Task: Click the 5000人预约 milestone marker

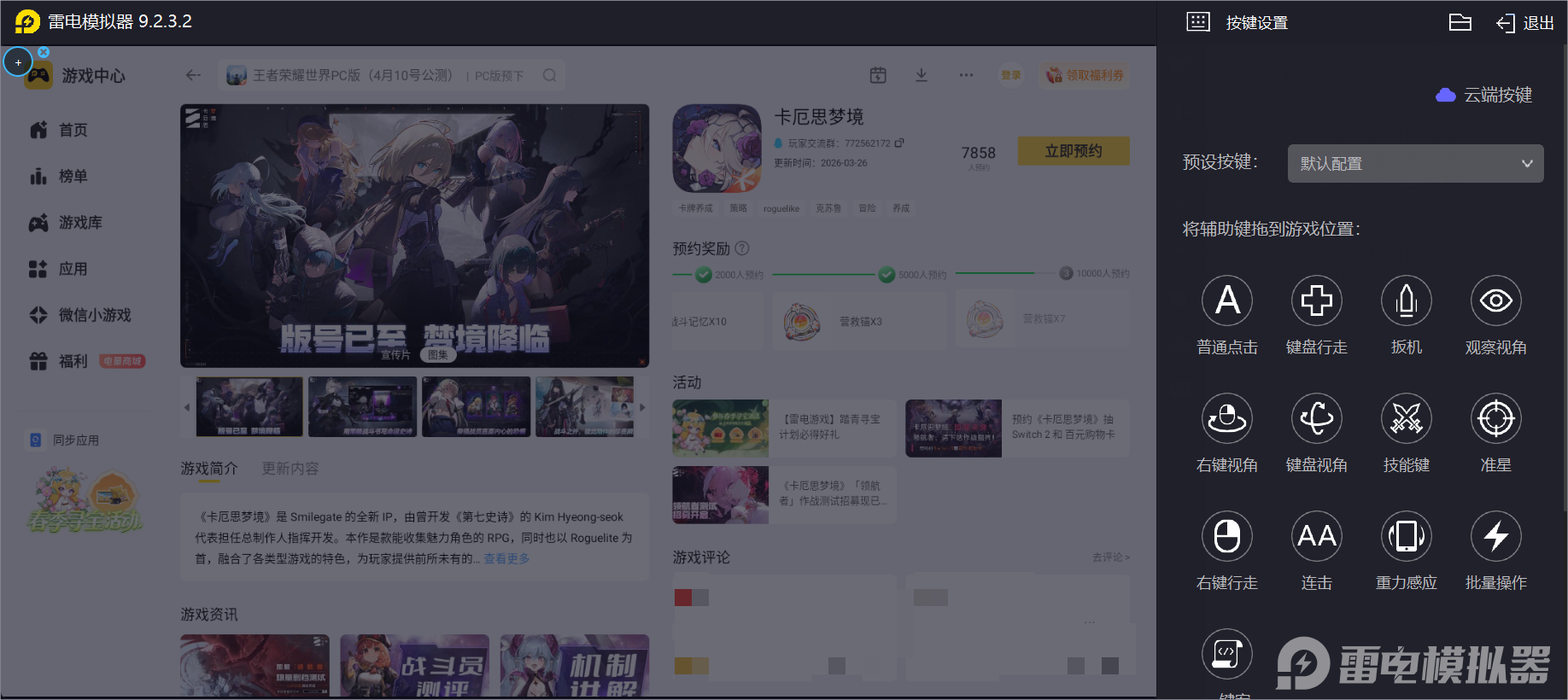Action: point(887,274)
